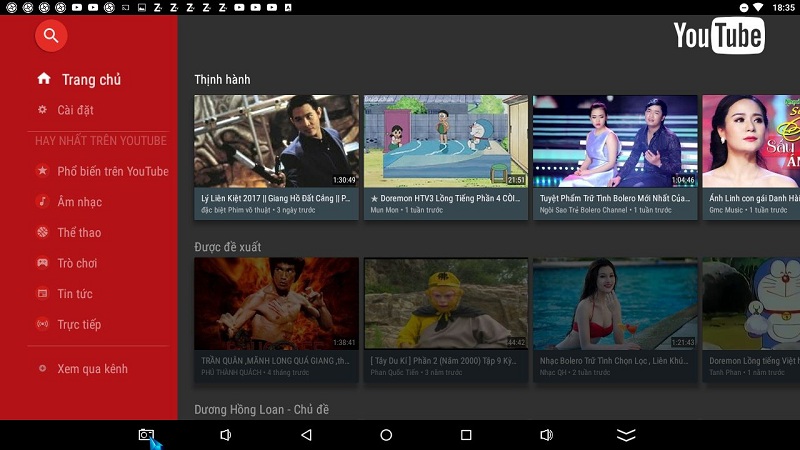Click the Lý Liên Kiệt 2017 video title
The image size is (800, 450).
[276, 198]
